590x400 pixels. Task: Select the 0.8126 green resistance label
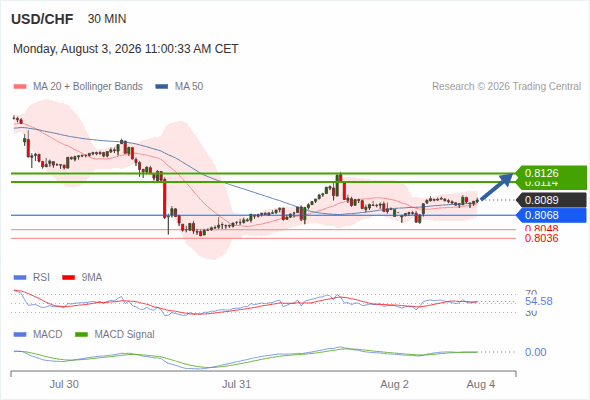click(552, 173)
